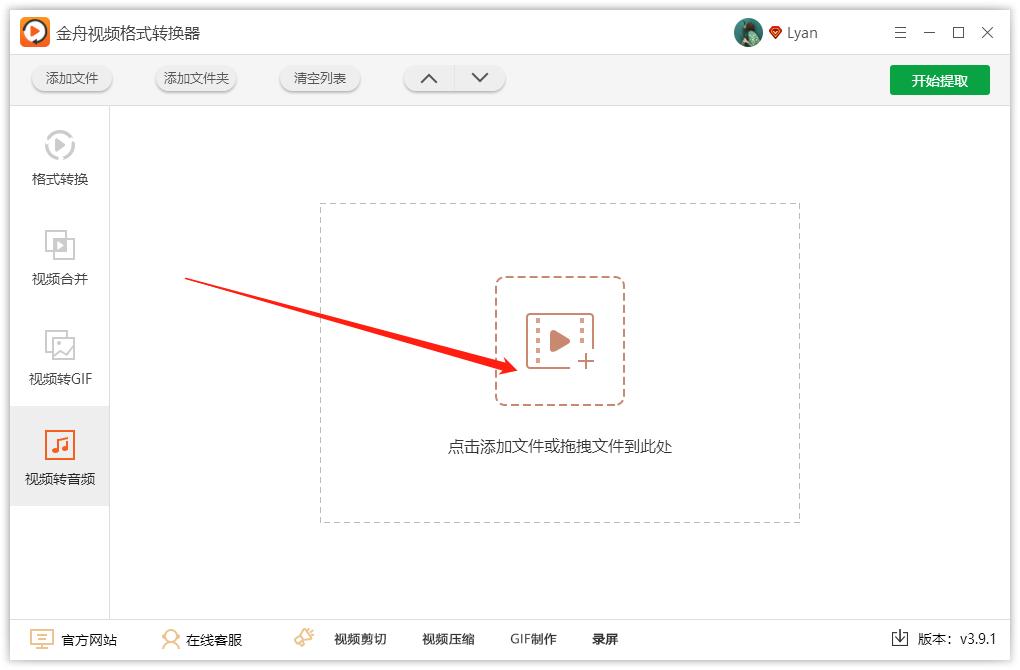Image resolution: width=1020 pixels, height=670 pixels.
Task: Open the GIF制作 maker tool
Action: (x=533, y=638)
